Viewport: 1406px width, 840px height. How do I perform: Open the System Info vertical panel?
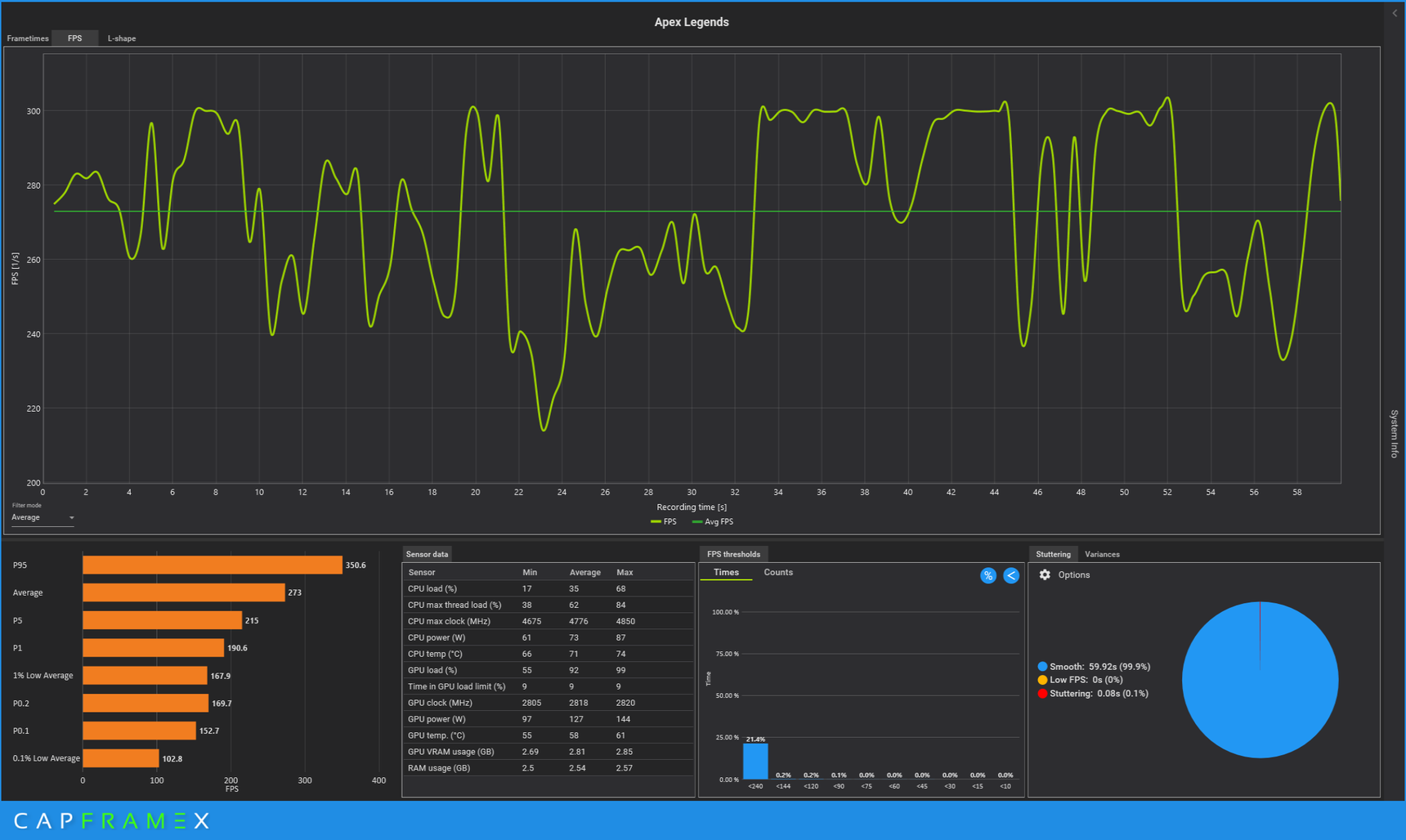(1395, 433)
